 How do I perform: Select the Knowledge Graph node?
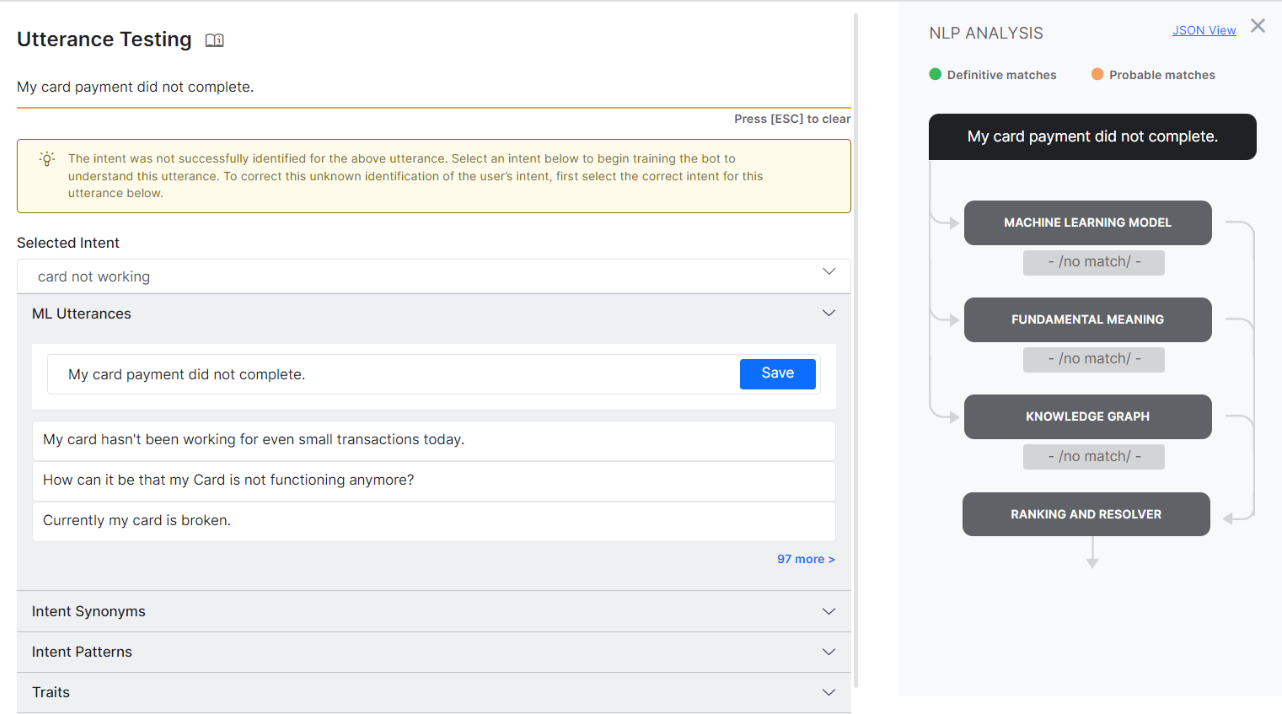click(1087, 417)
